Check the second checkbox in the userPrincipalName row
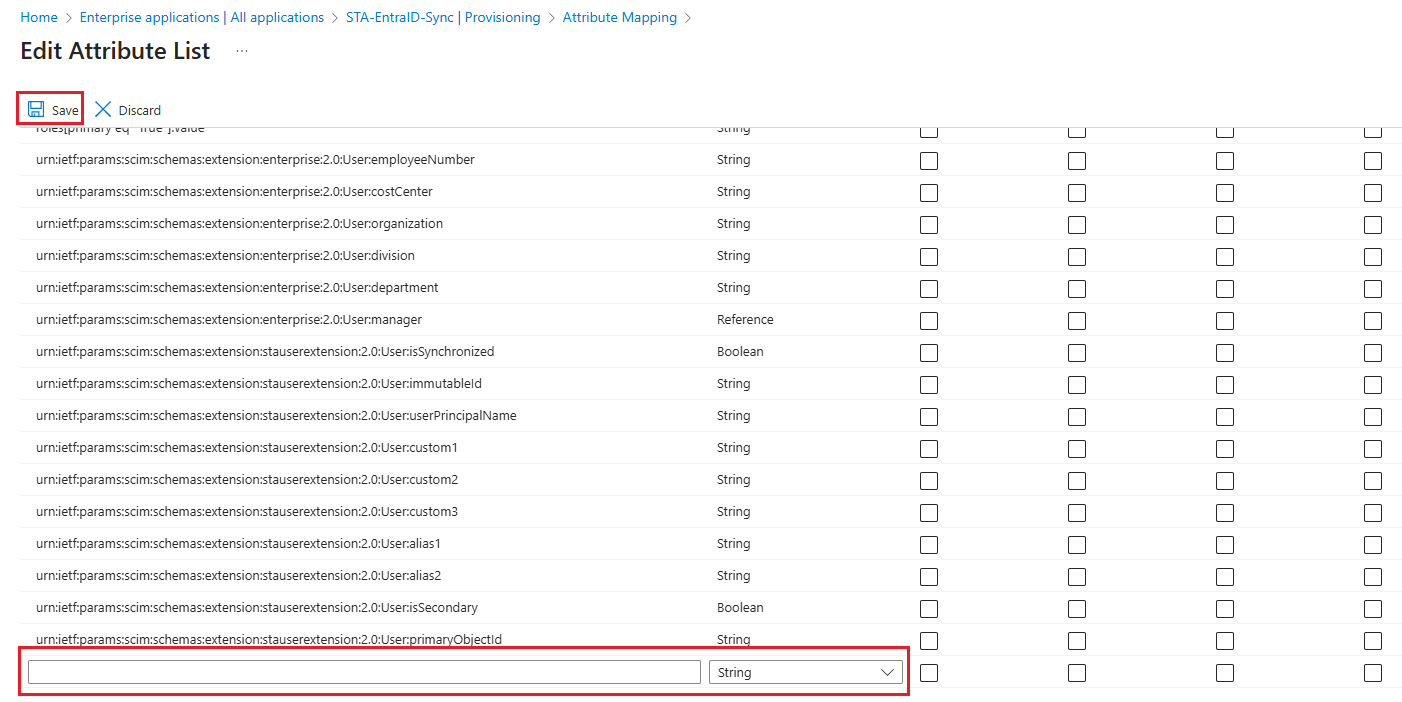The height and width of the screenshot is (702, 1402). (1077, 417)
